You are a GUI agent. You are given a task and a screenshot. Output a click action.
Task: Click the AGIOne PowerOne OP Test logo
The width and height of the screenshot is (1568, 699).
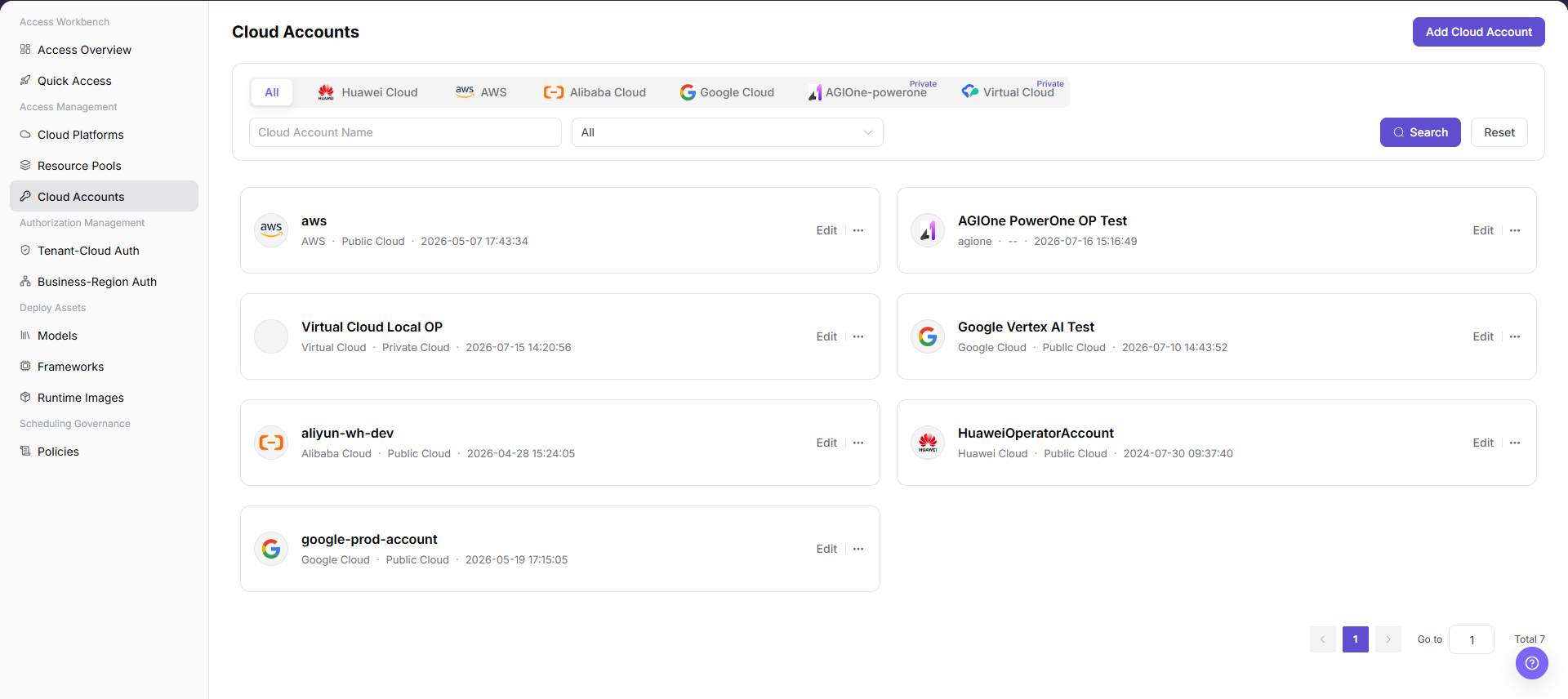point(928,230)
